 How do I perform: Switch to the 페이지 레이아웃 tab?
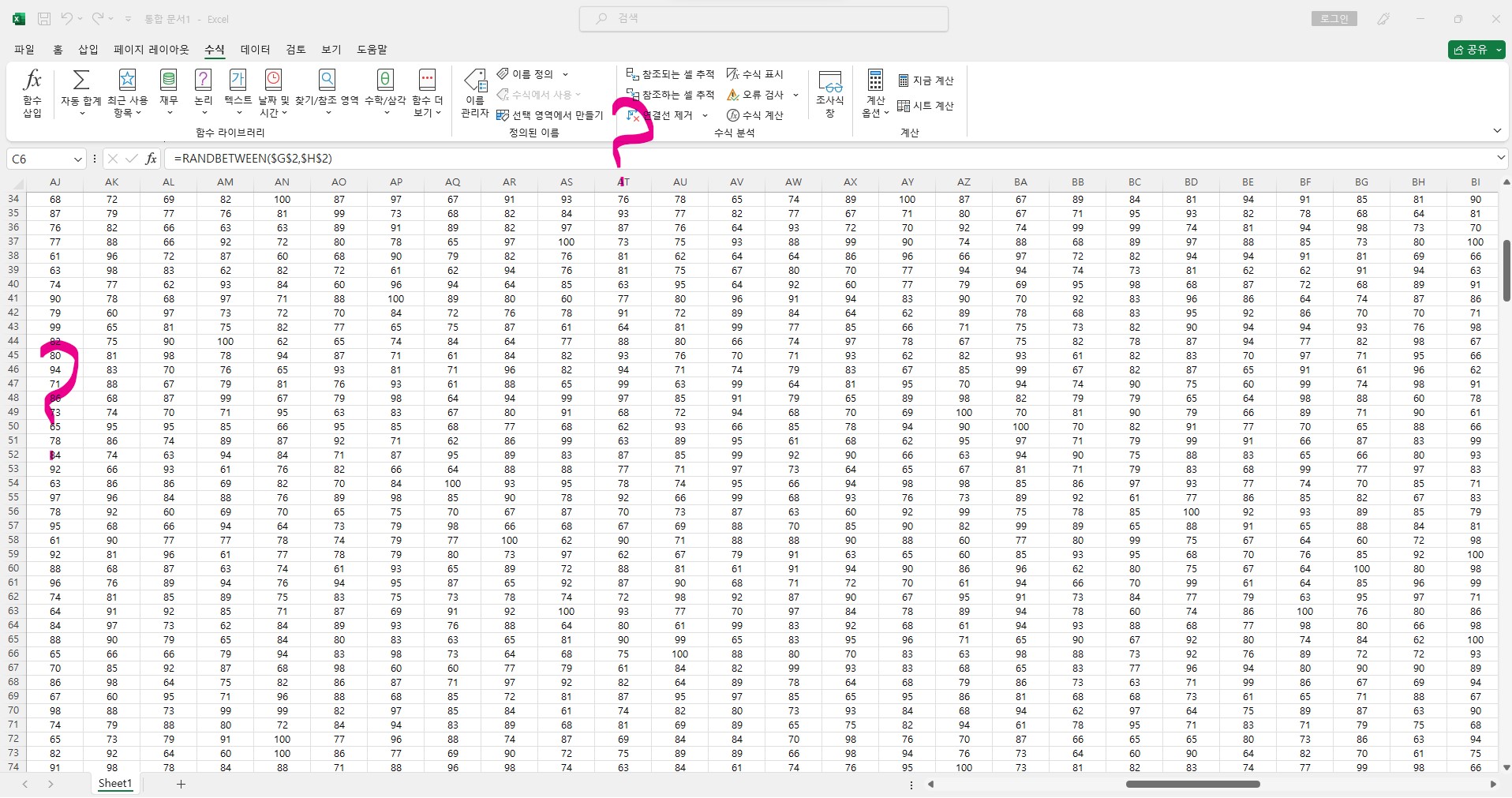tap(152, 49)
